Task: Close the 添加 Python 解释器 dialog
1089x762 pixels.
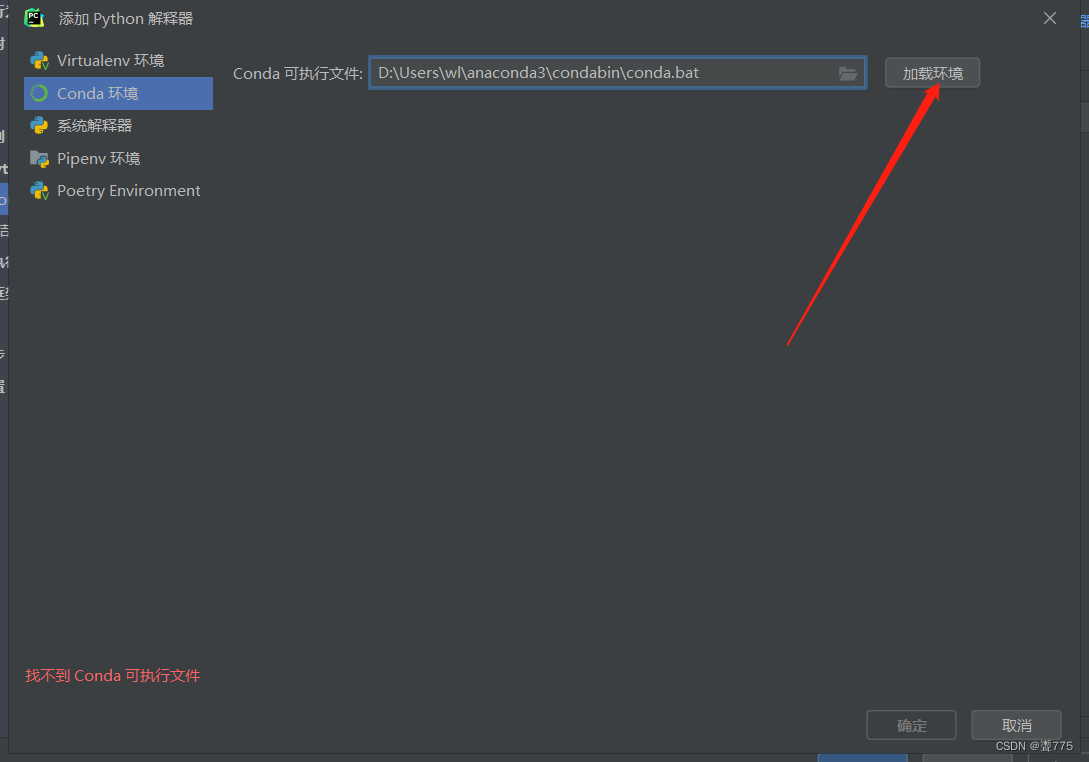Action: (x=1049, y=18)
